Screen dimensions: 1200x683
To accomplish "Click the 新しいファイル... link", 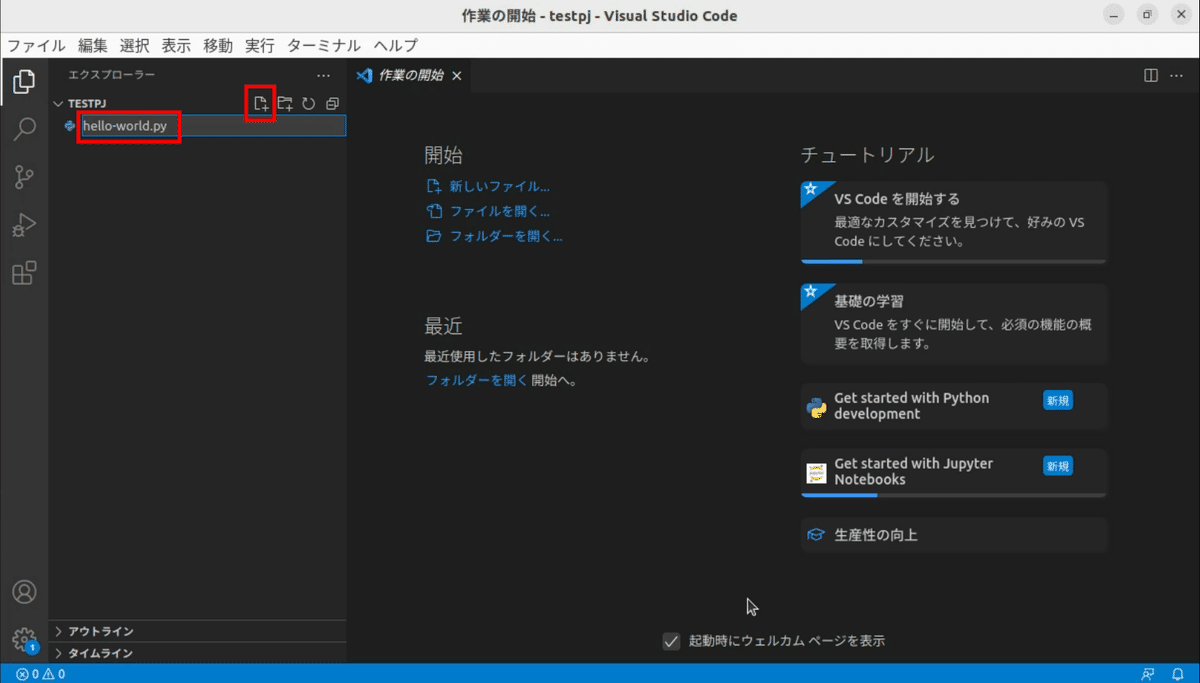I will pyautogui.click(x=499, y=186).
